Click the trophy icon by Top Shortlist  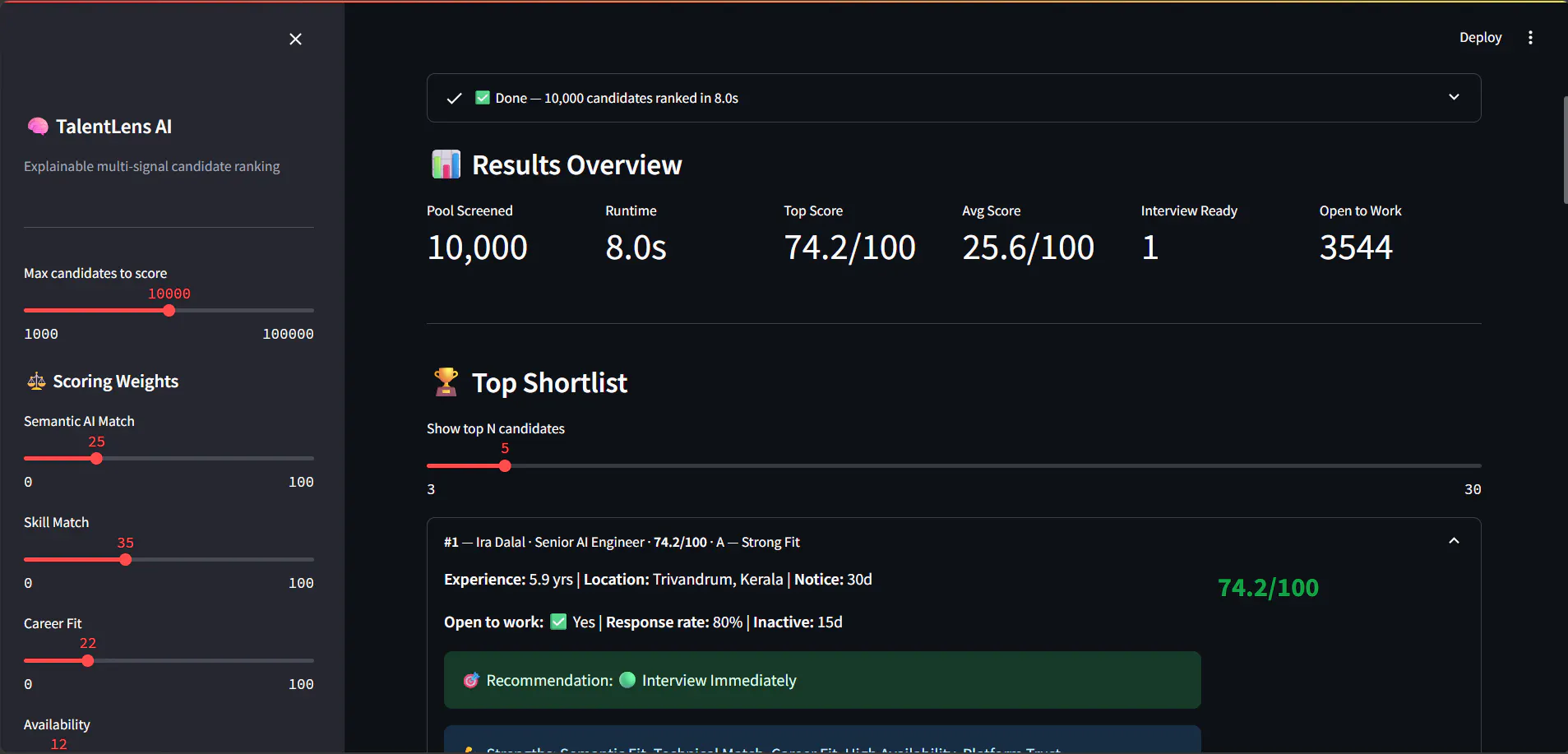[x=446, y=382]
